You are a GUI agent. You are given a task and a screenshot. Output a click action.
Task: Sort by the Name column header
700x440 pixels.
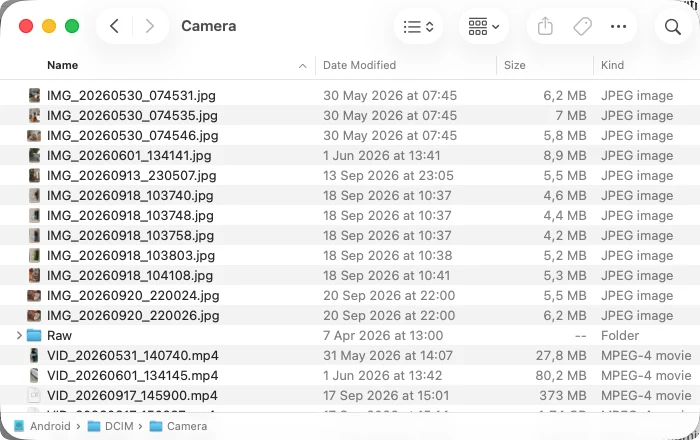(x=62, y=65)
